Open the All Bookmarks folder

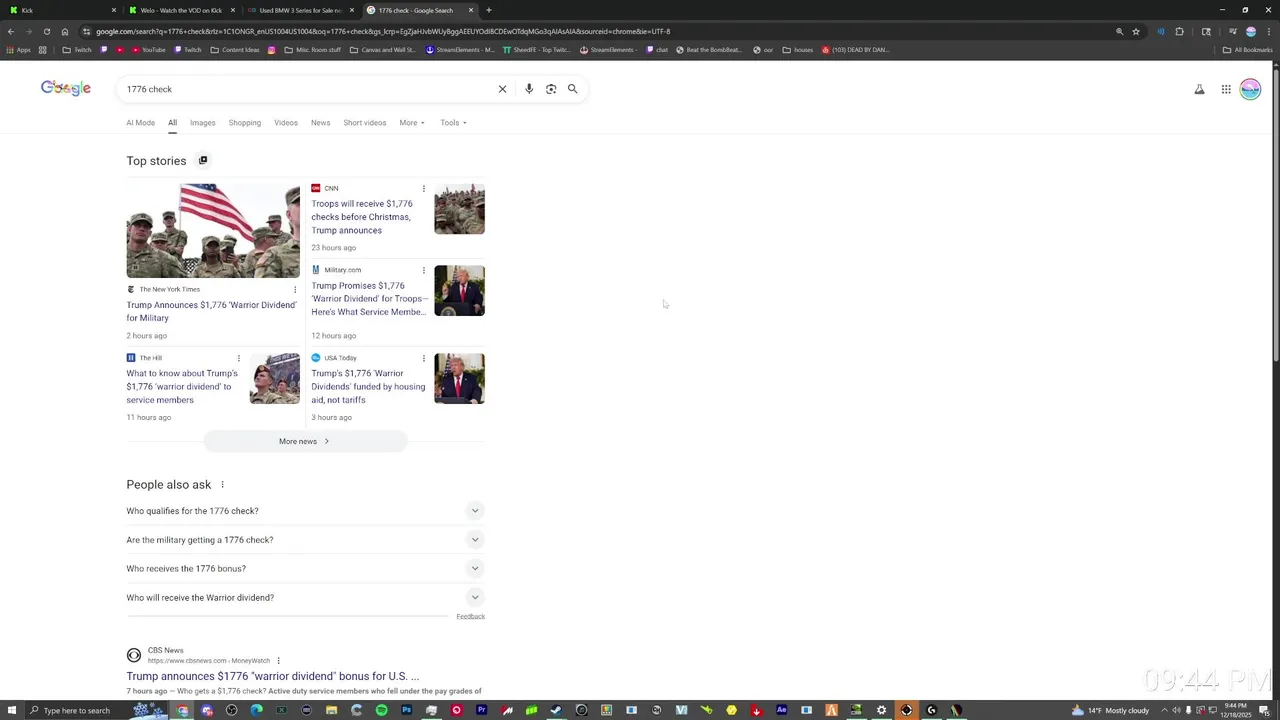(x=1247, y=50)
